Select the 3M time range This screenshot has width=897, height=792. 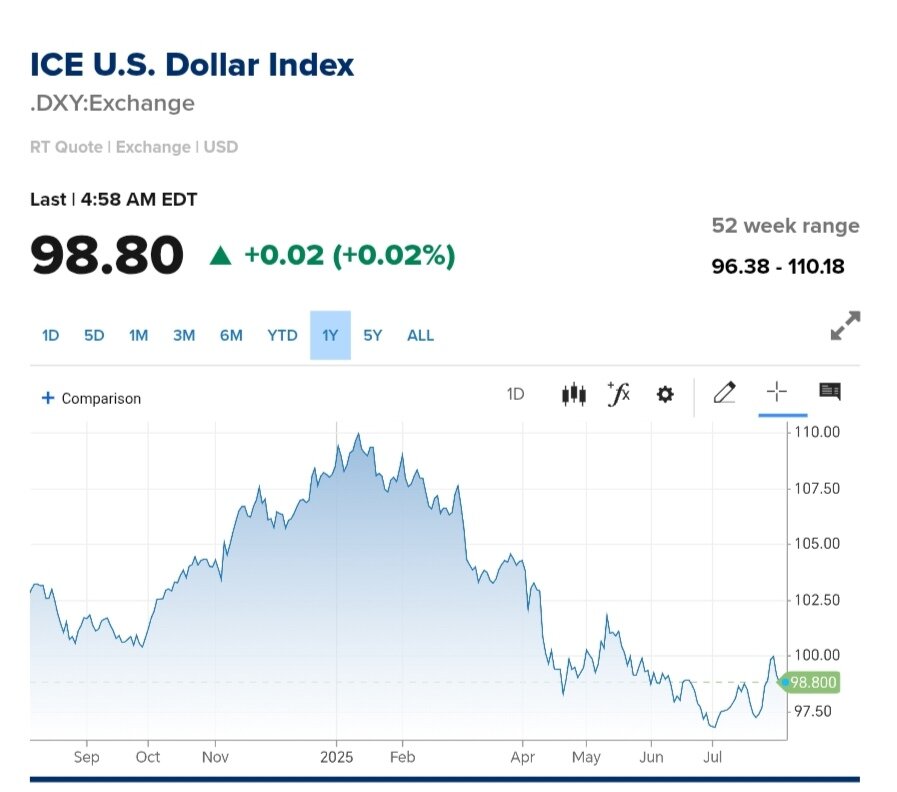coord(184,335)
